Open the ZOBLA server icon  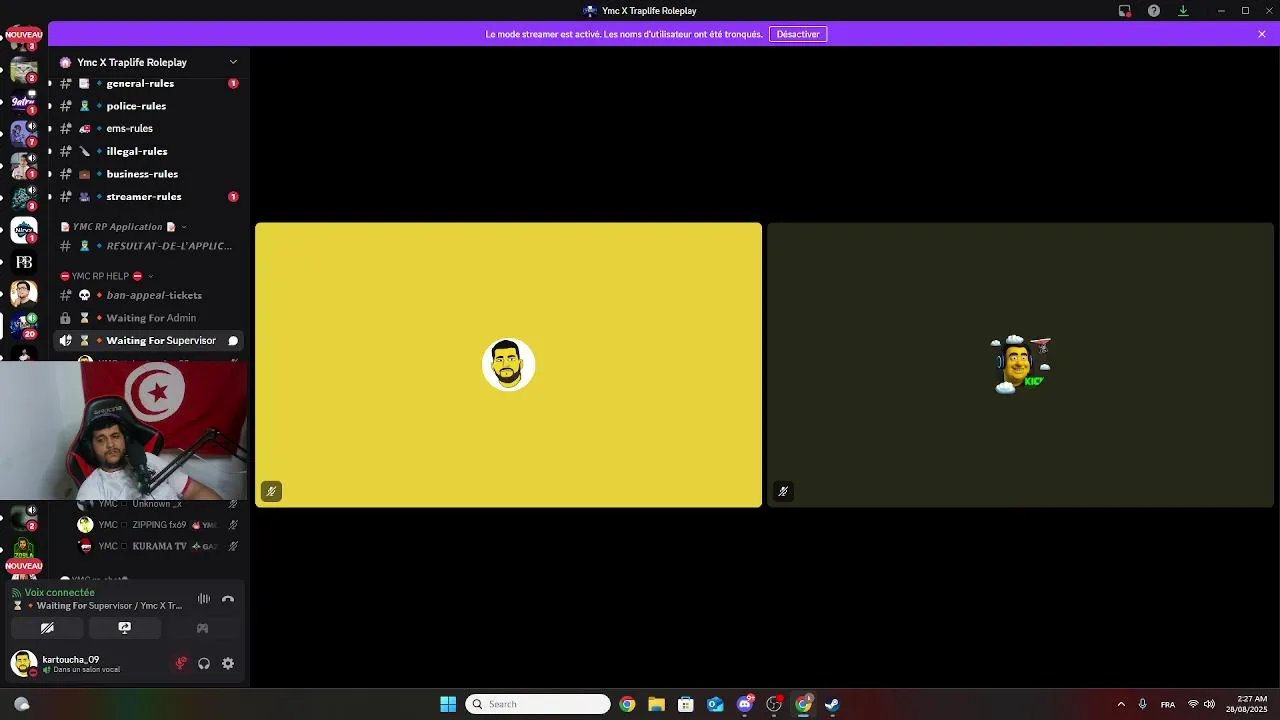click(x=24, y=549)
